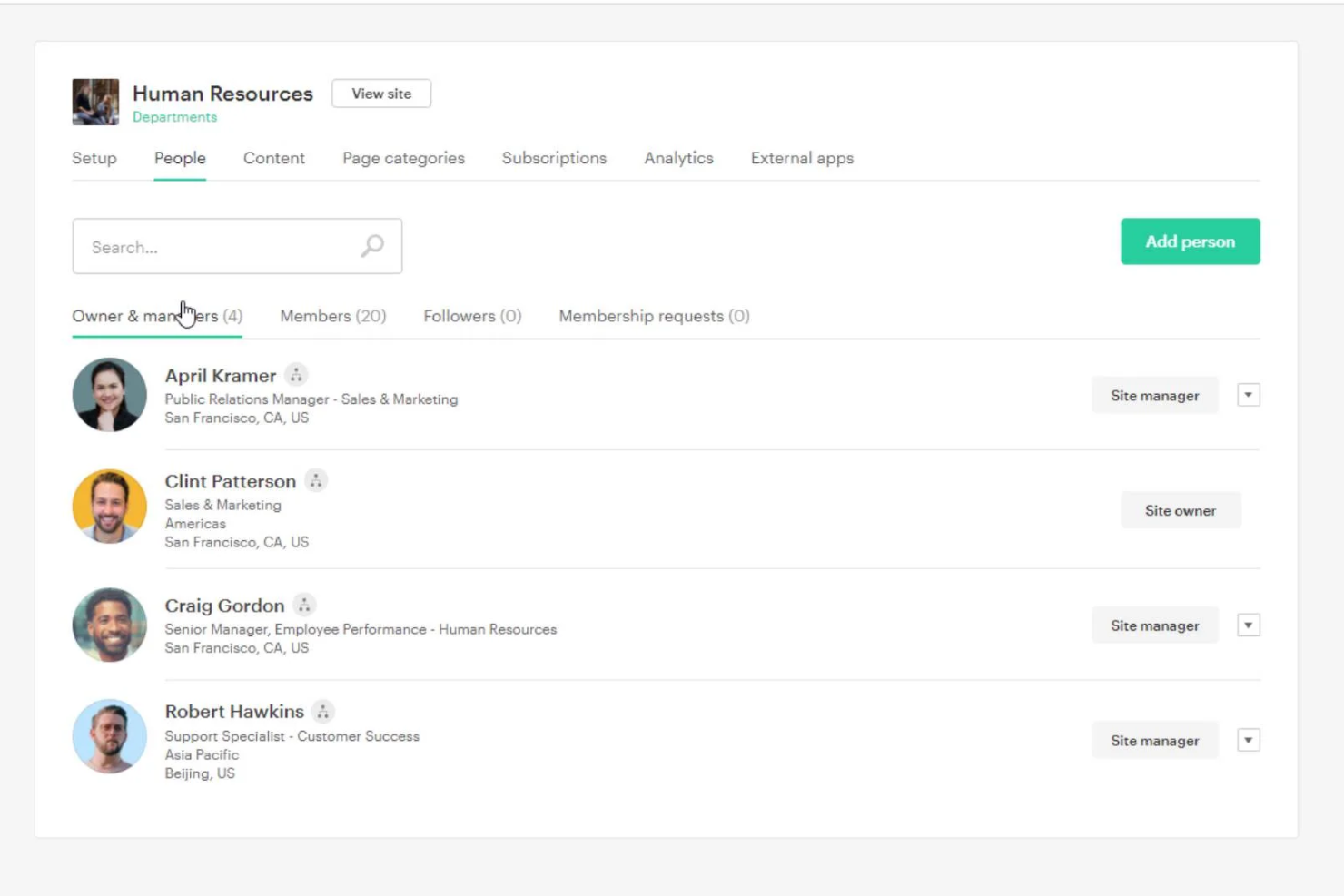Open the External apps section
The height and width of the screenshot is (896, 1344).
(801, 158)
